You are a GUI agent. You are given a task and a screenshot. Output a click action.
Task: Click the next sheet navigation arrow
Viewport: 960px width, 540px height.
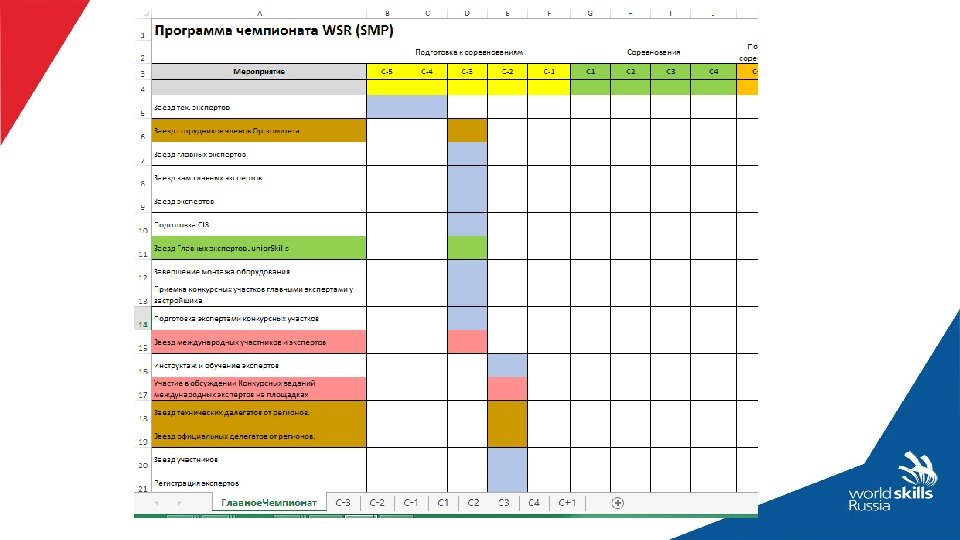pyautogui.click(x=179, y=503)
